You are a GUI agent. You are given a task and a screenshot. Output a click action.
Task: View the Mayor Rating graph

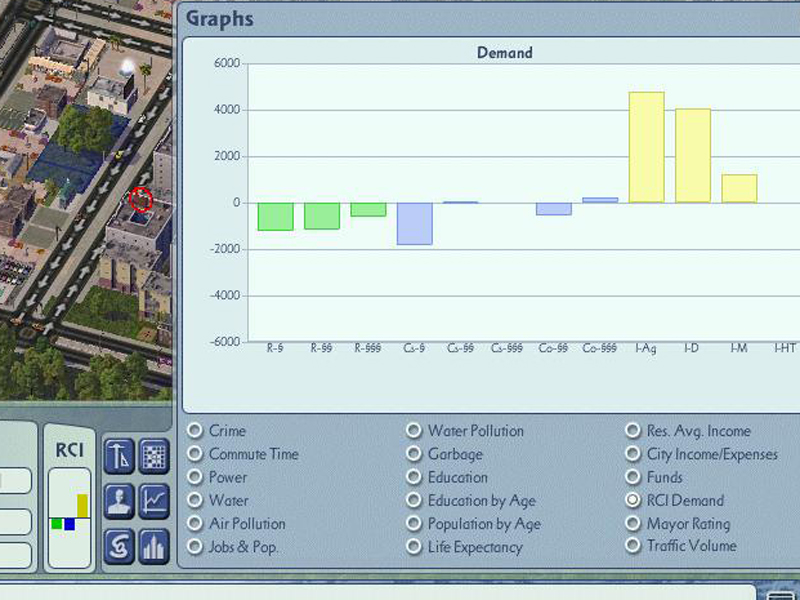click(632, 524)
